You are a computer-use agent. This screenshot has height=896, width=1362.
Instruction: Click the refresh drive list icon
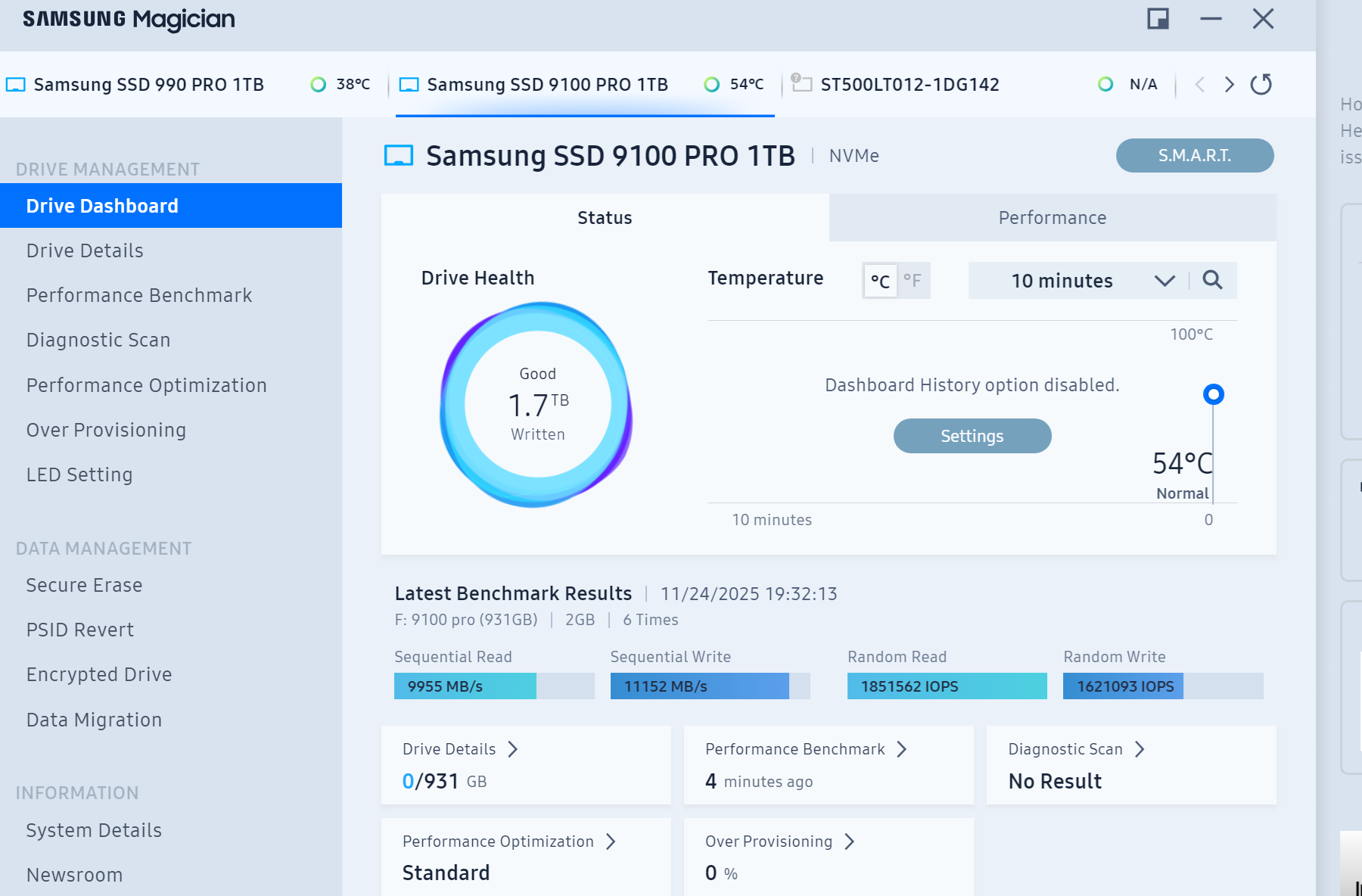tap(1261, 84)
